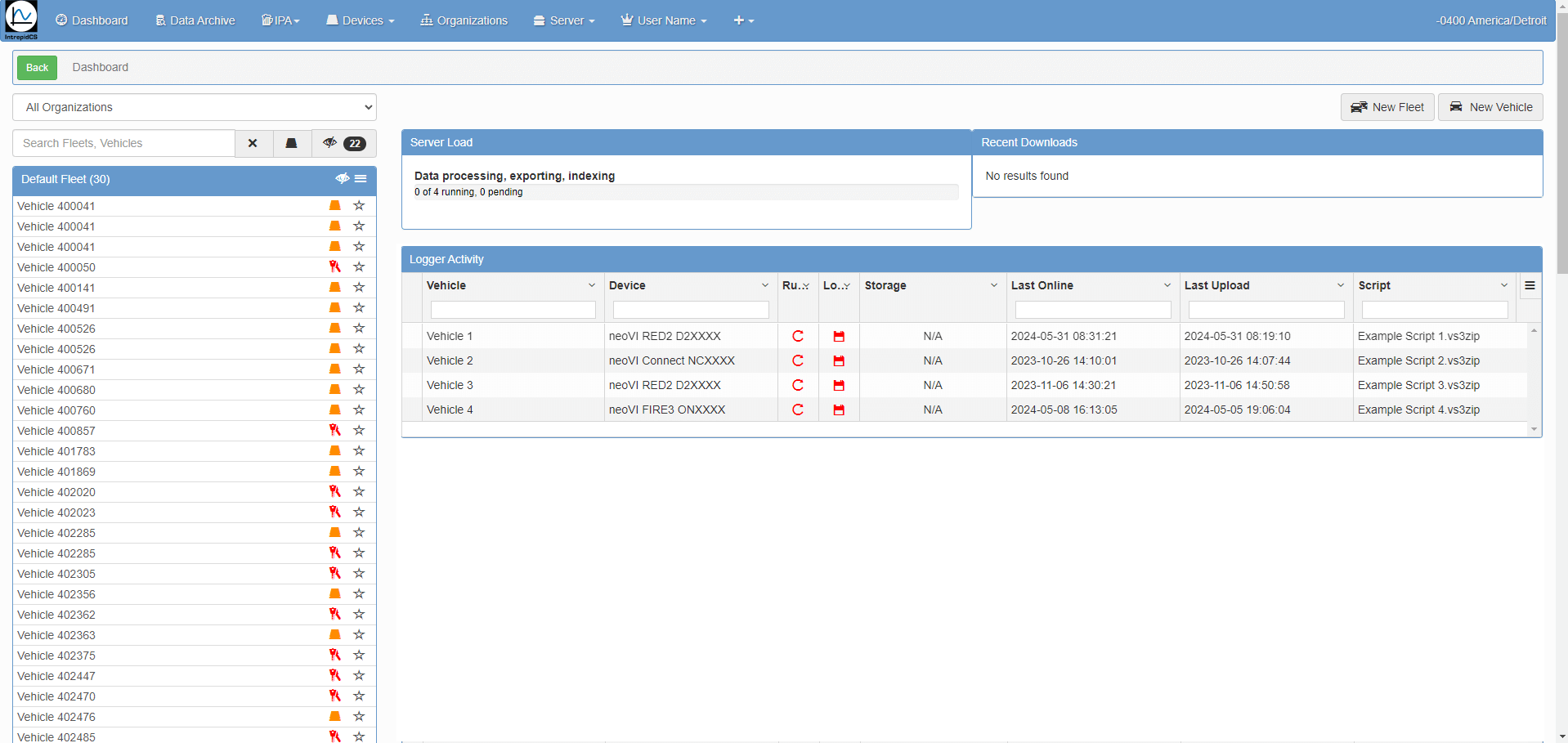Click the New Fleet button
Image resolution: width=1568 pixels, height=743 pixels.
[x=1387, y=107]
